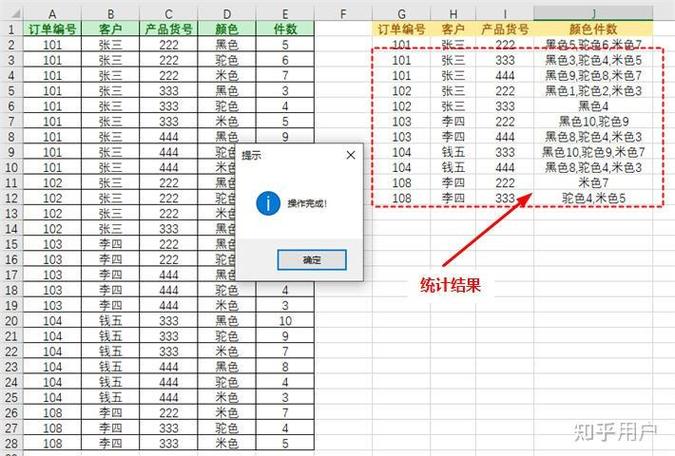The width and height of the screenshot is (675, 456).
Task: Select row 28 header
Action: click(11, 444)
